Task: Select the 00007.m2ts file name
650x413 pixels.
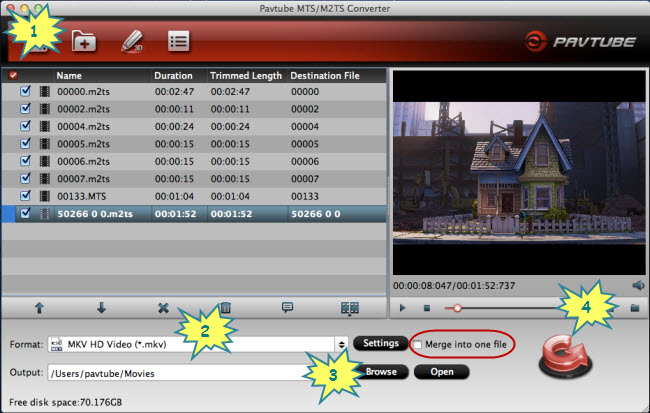Action: [83, 179]
